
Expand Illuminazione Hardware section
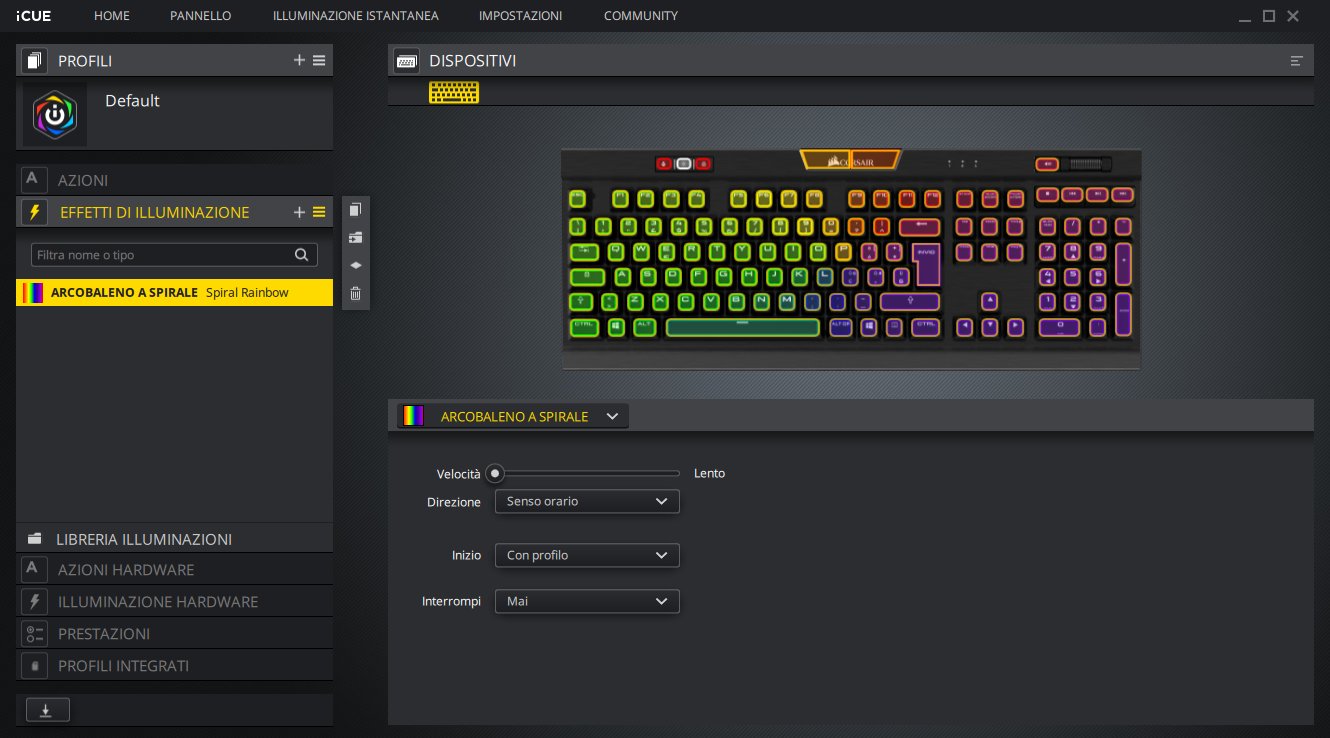point(175,602)
